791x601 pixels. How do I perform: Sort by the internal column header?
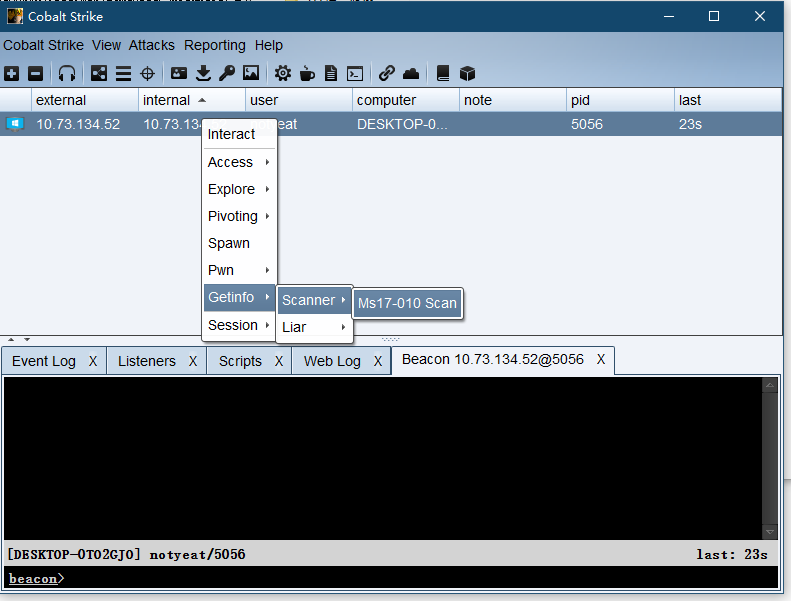(192, 100)
